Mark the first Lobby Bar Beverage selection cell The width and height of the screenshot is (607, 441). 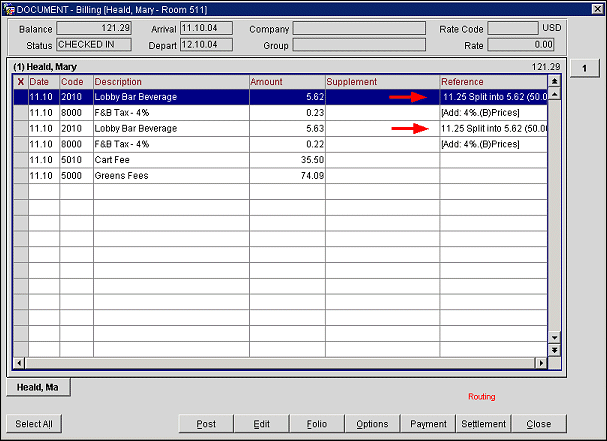click(x=20, y=97)
